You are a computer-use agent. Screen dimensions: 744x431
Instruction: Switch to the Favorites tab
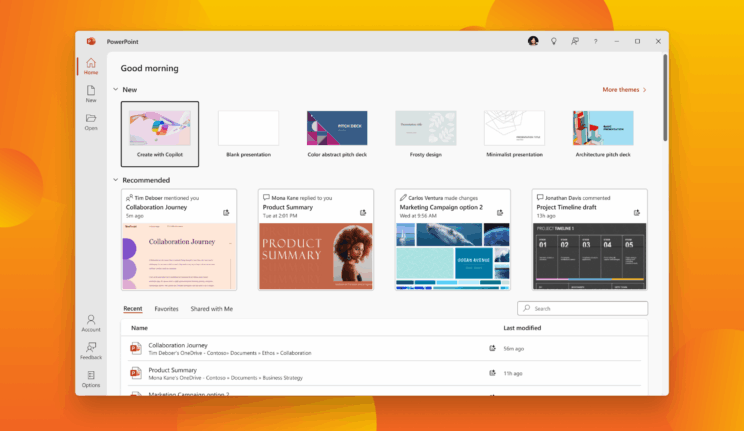tap(166, 309)
